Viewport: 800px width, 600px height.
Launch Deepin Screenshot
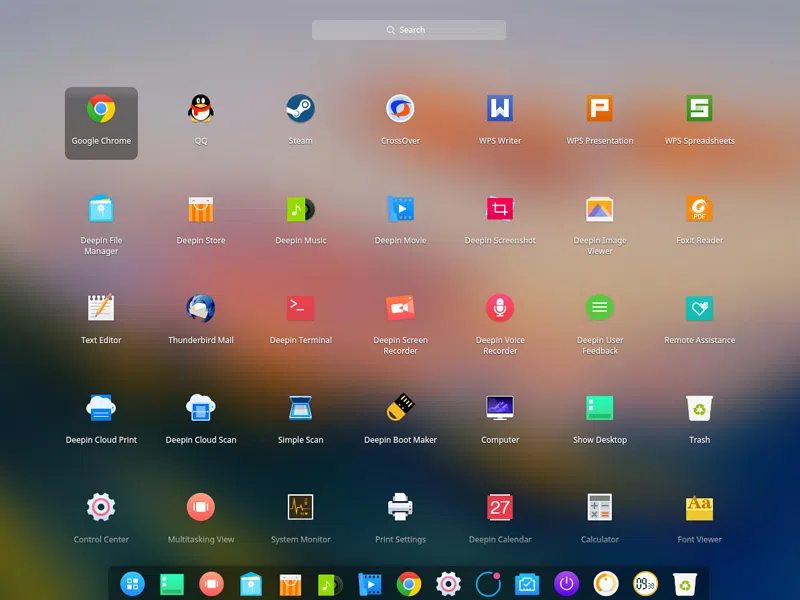point(500,208)
